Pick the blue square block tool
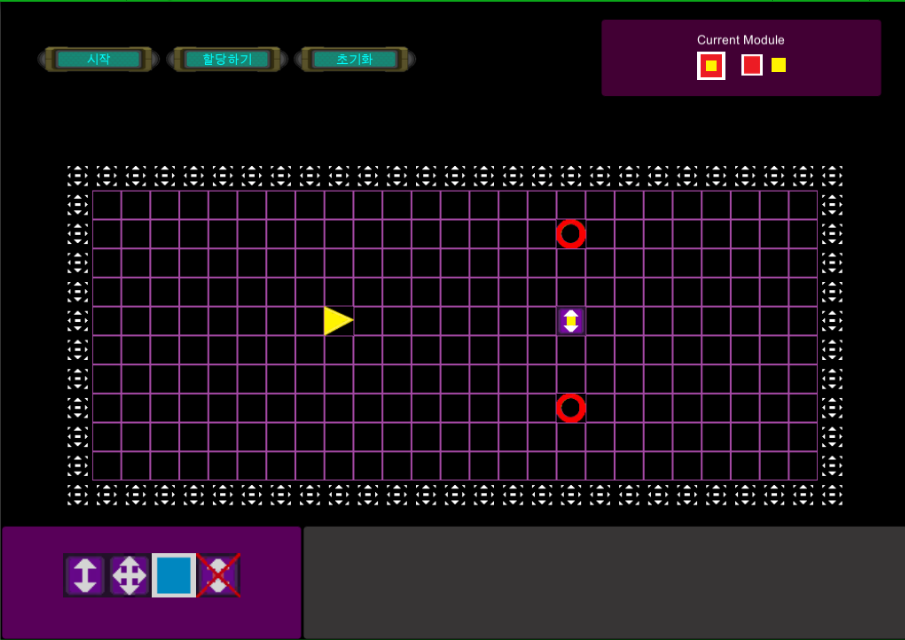This screenshot has width=905, height=640. tap(174, 575)
